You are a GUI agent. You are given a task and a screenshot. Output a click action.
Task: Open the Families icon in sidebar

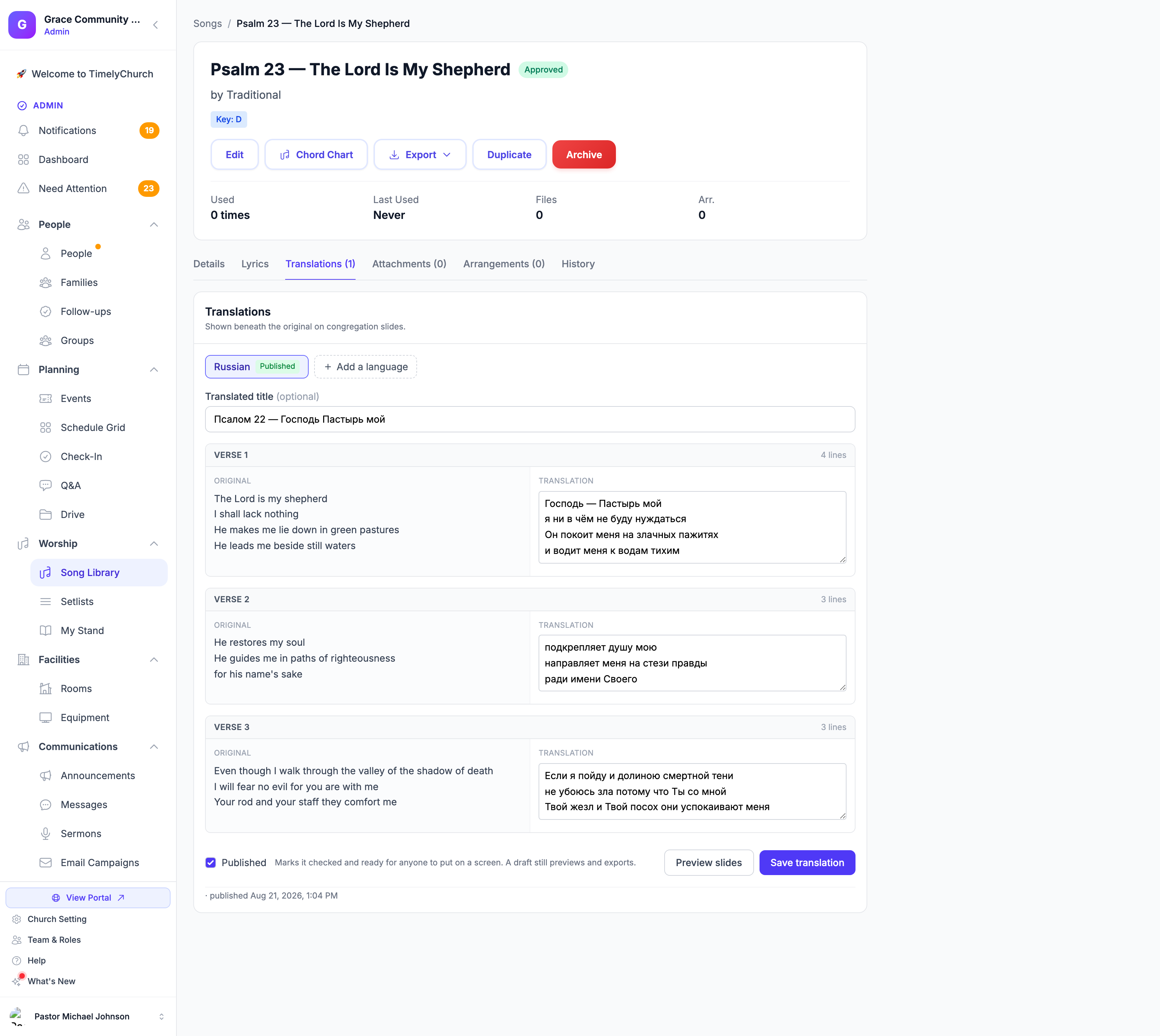click(46, 282)
